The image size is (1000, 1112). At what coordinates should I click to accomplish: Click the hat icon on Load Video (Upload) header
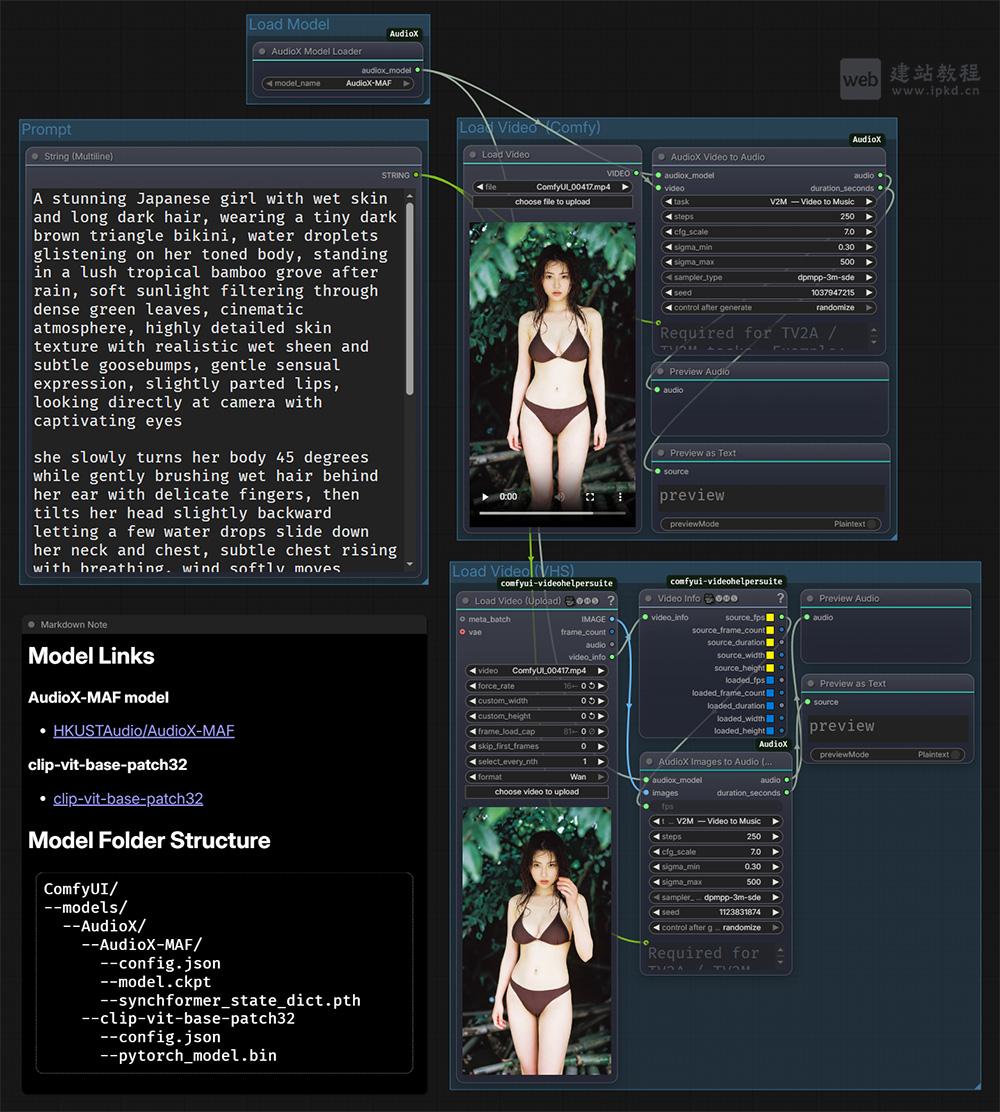[570, 600]
